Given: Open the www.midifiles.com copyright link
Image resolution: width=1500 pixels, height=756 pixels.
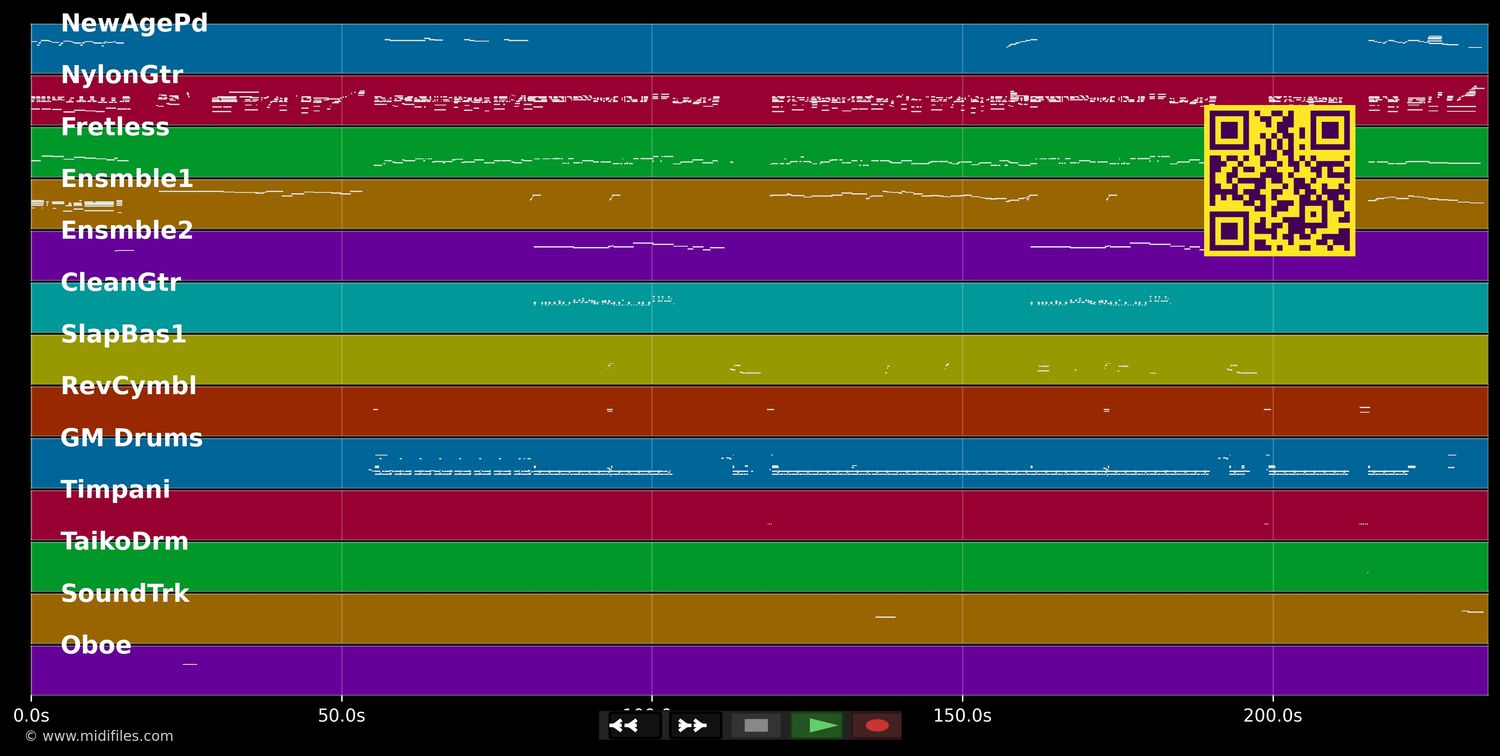Looking at the screenshot, I should pos(98,737).
